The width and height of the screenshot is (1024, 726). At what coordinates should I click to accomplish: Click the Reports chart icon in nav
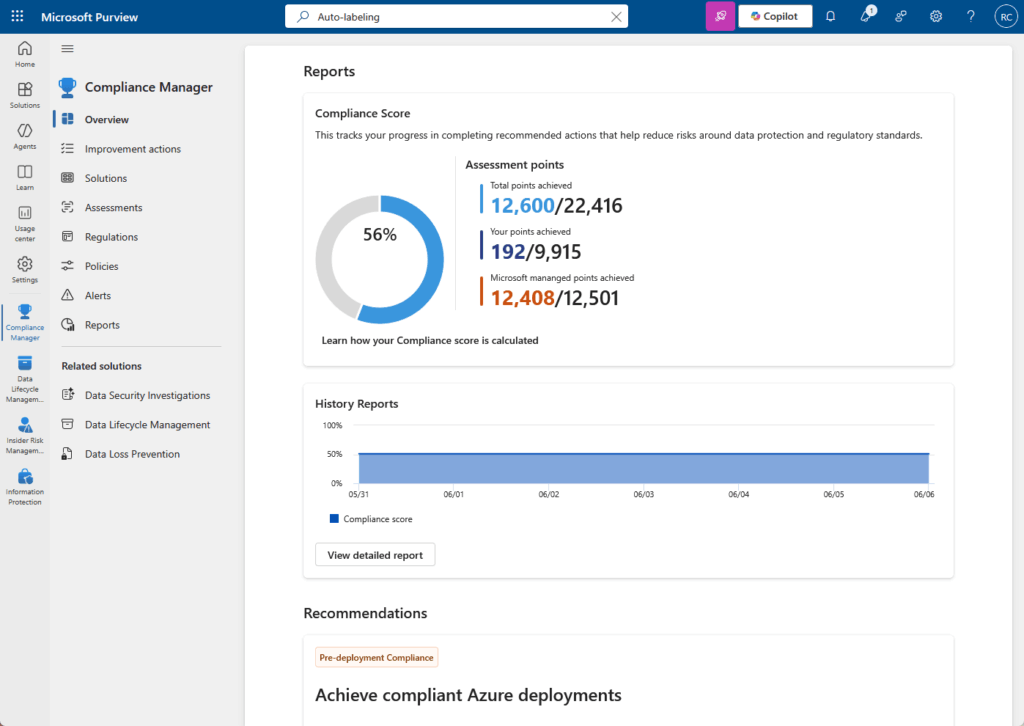pyautogui.click(x=67, y=324)
